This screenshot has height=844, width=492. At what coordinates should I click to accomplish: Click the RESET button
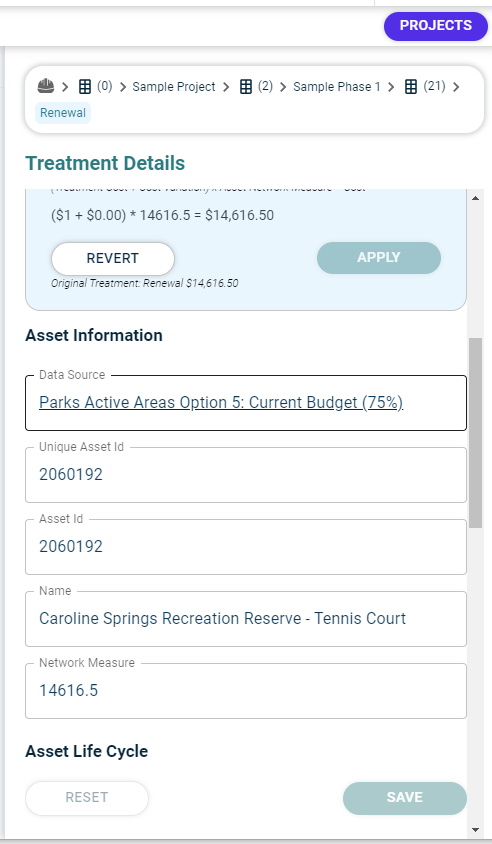tap(87, 798)
